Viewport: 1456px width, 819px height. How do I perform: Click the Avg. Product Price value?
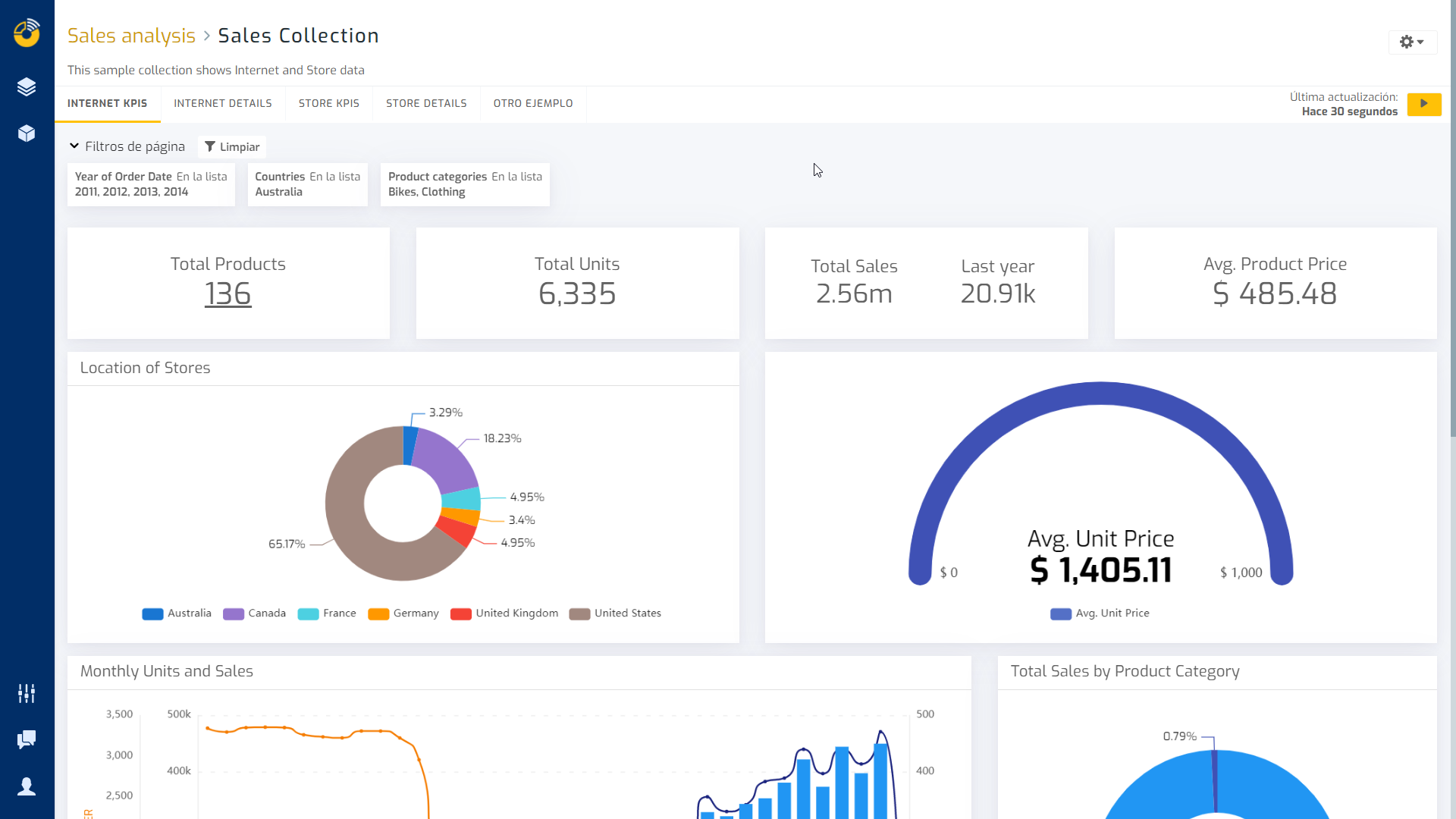point(1275,293)
